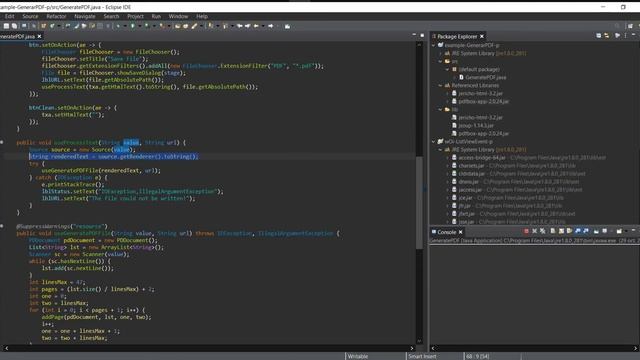Select charsets.jar in JRE System Library

(x=471, y=166)
